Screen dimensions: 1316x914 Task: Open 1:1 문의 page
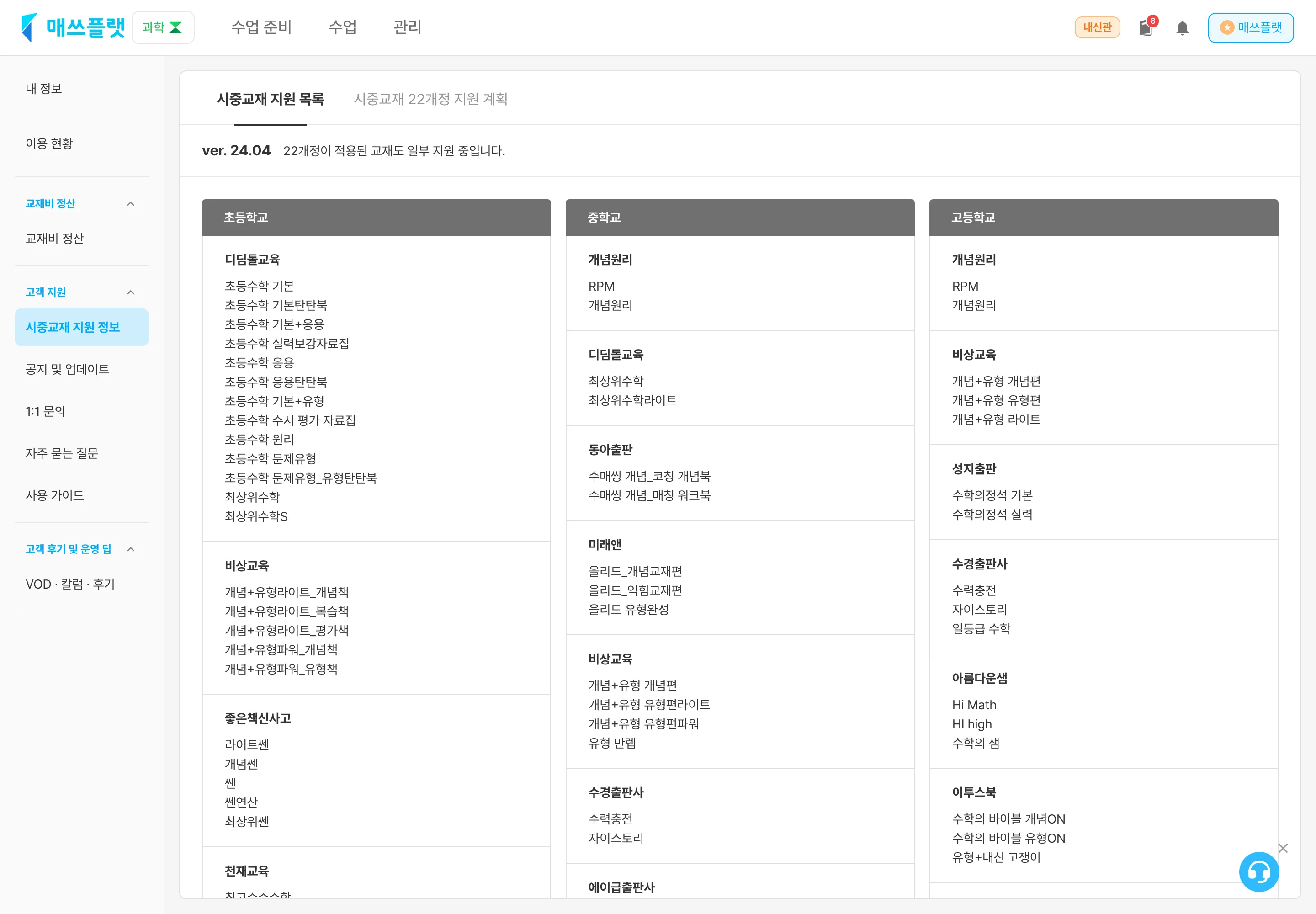45,411
